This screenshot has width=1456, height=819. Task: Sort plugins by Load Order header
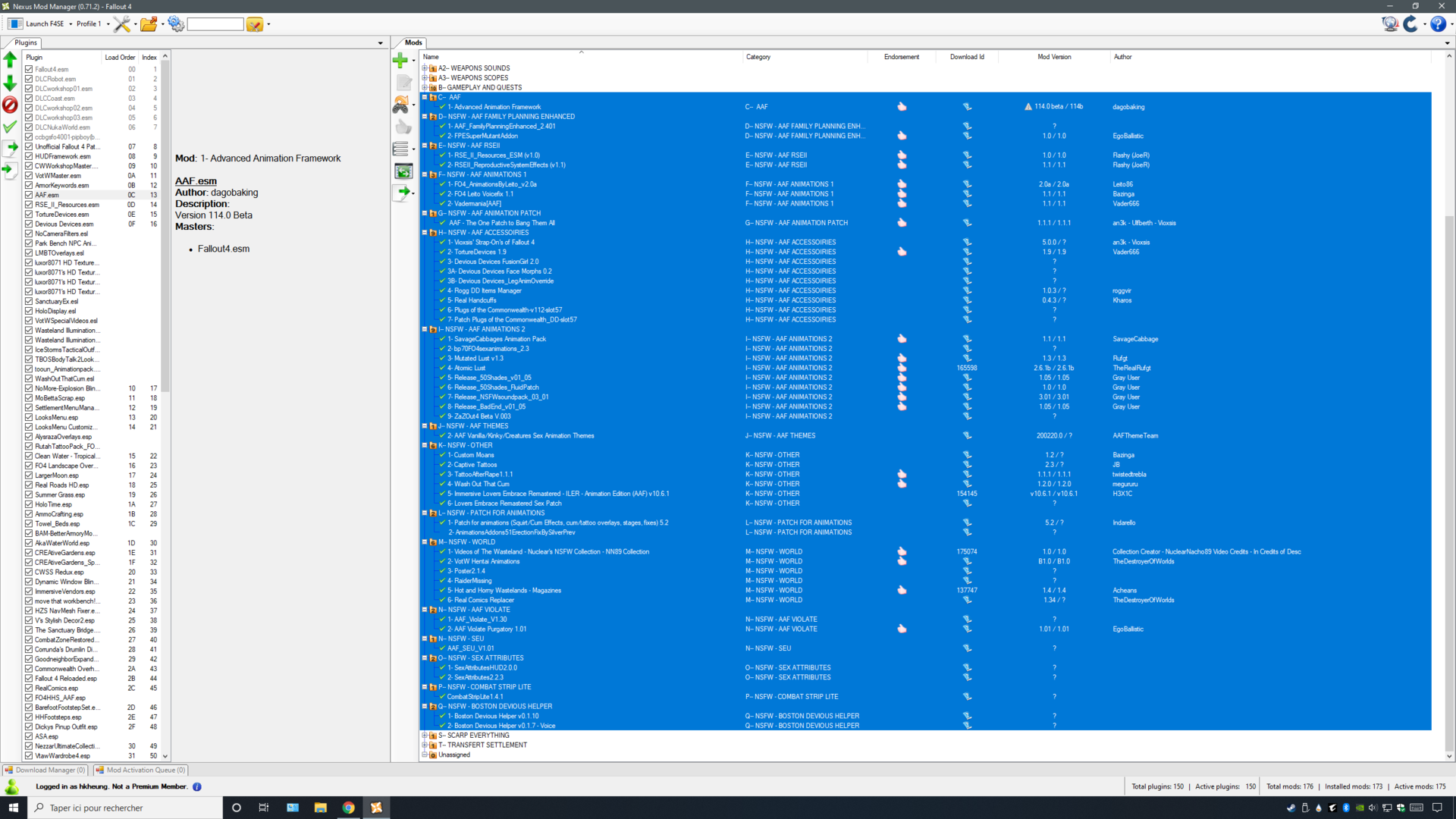120,58
